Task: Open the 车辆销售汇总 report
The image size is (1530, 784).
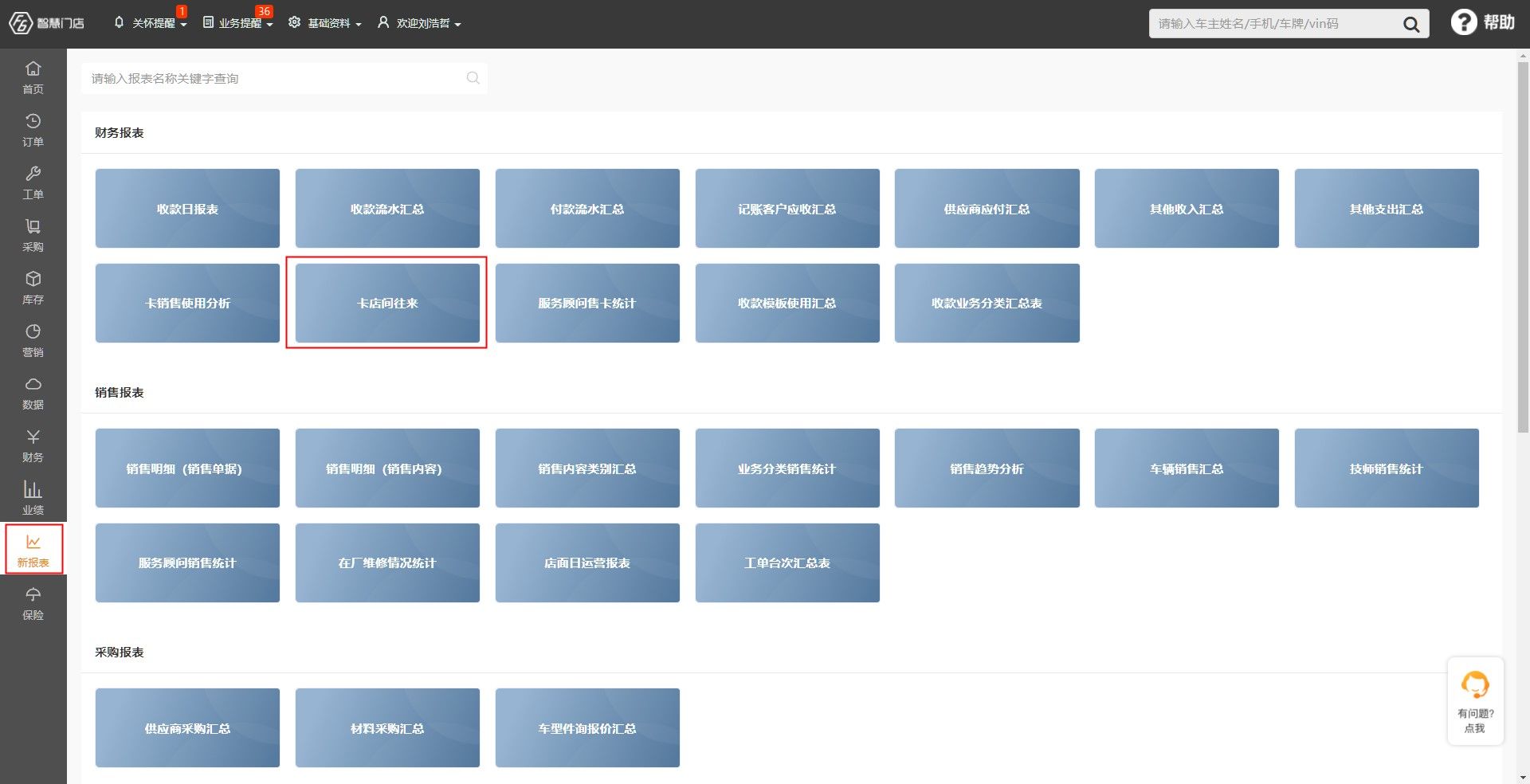Action: coord(1187,468)
